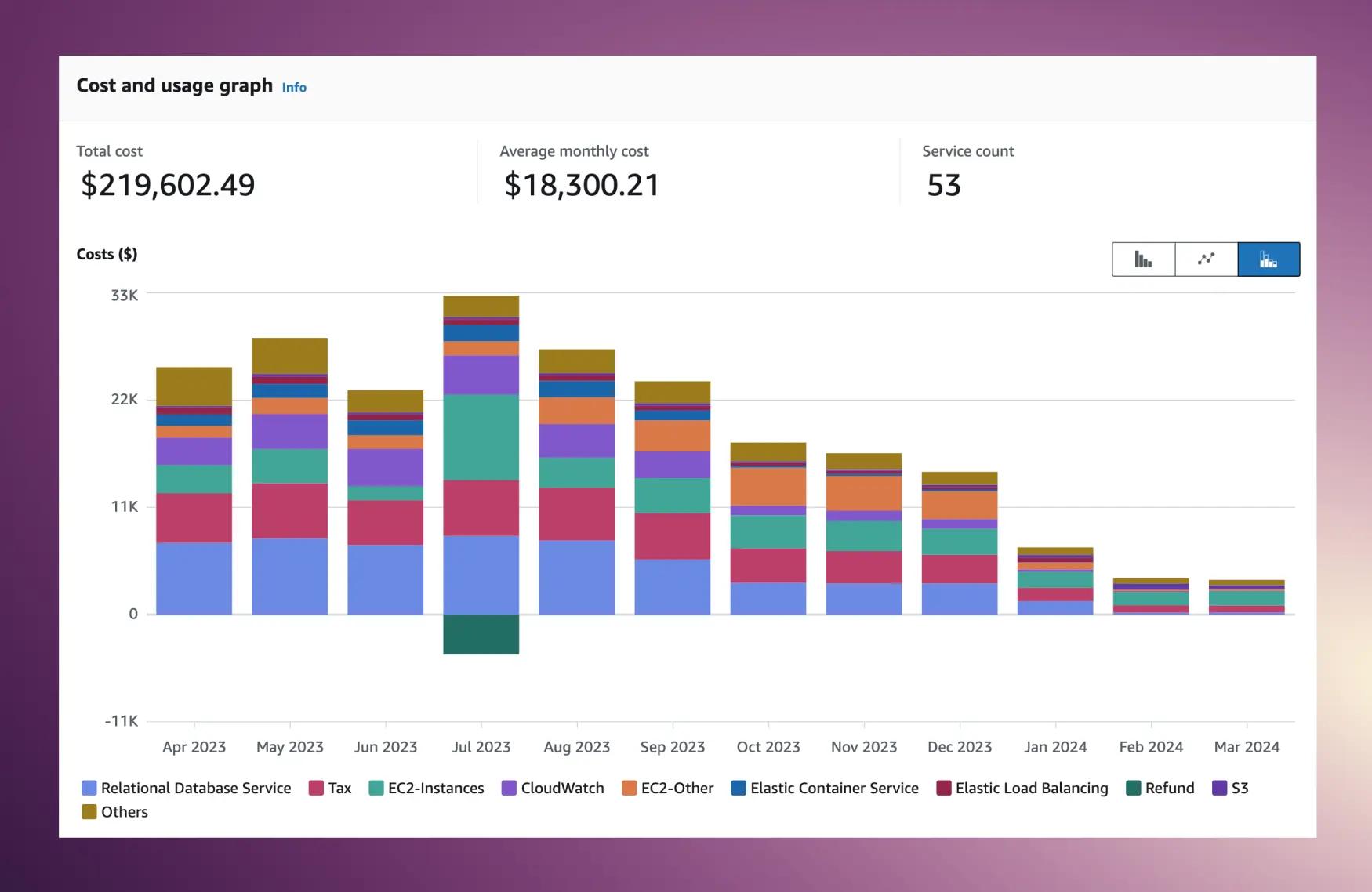
Task: Click the Jul 2023 axis label
Action: coord(481,747)
